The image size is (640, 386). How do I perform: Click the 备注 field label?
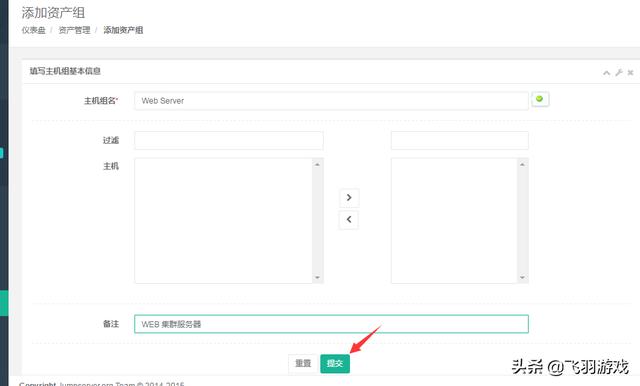click(111, 324)
